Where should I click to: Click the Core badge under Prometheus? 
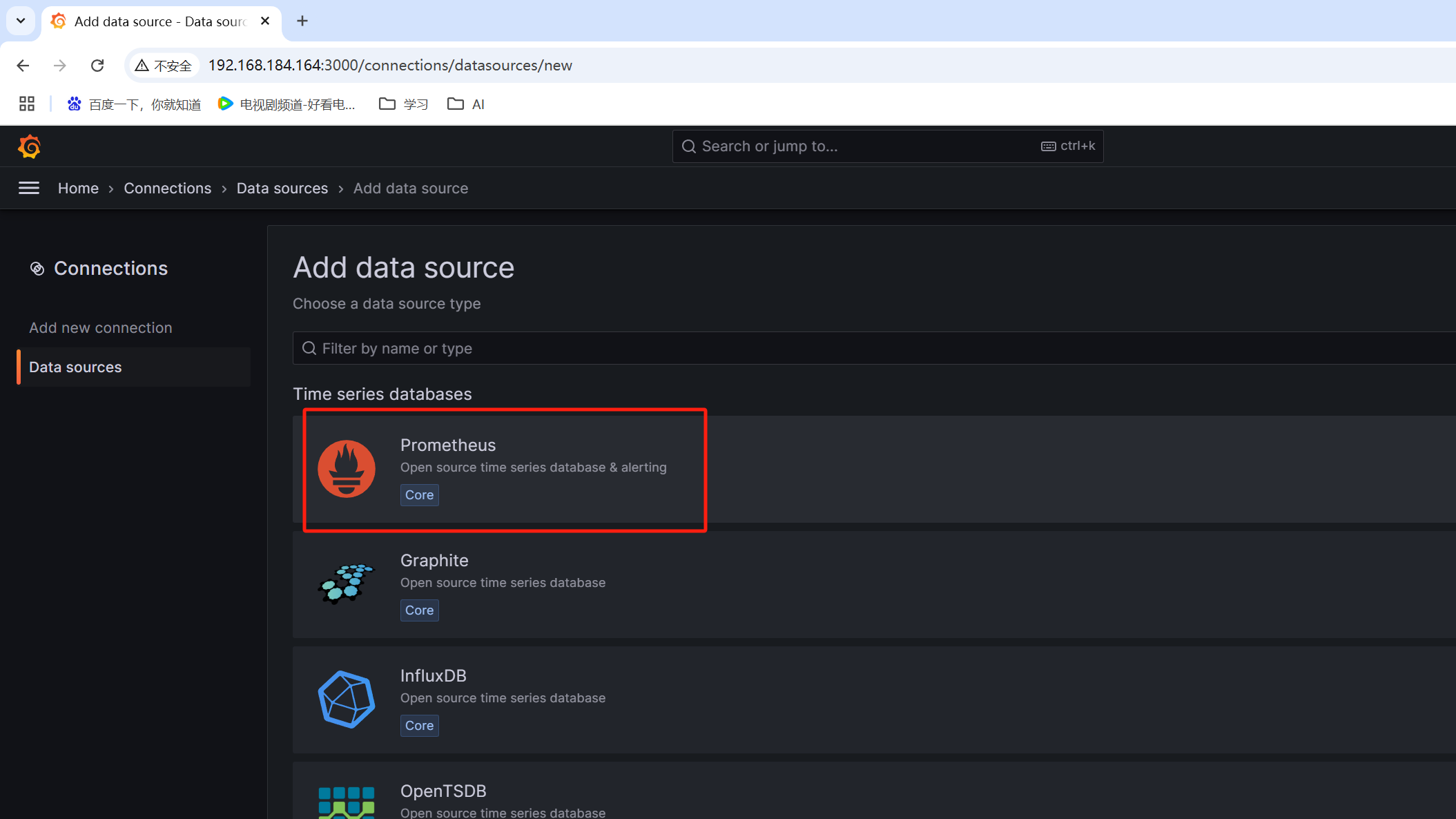coord(420,495)
